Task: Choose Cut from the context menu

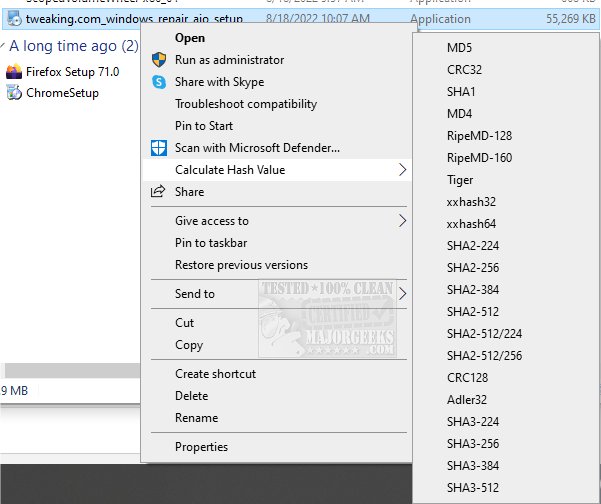Action: pyautogui.click(x=276, y=323)
